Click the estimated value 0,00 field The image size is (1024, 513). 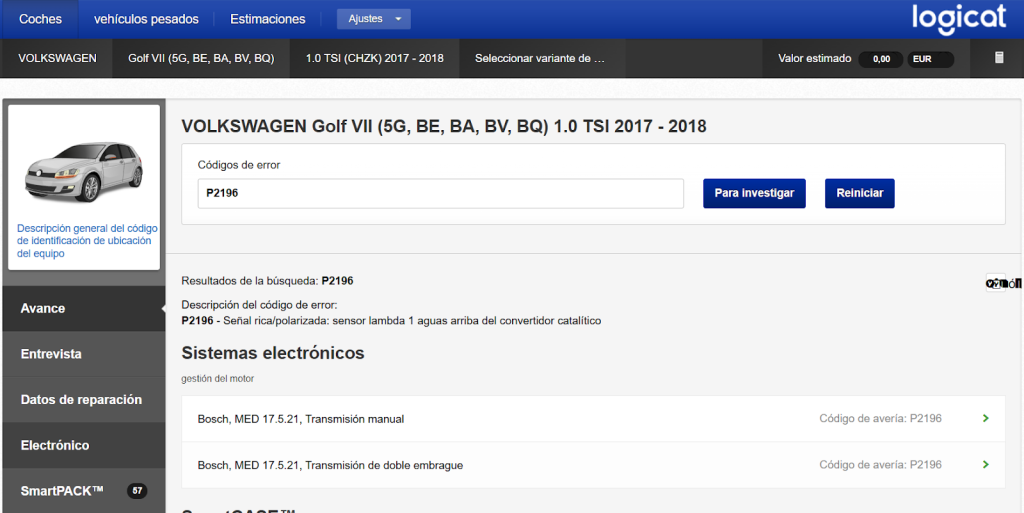pos(881,59)
